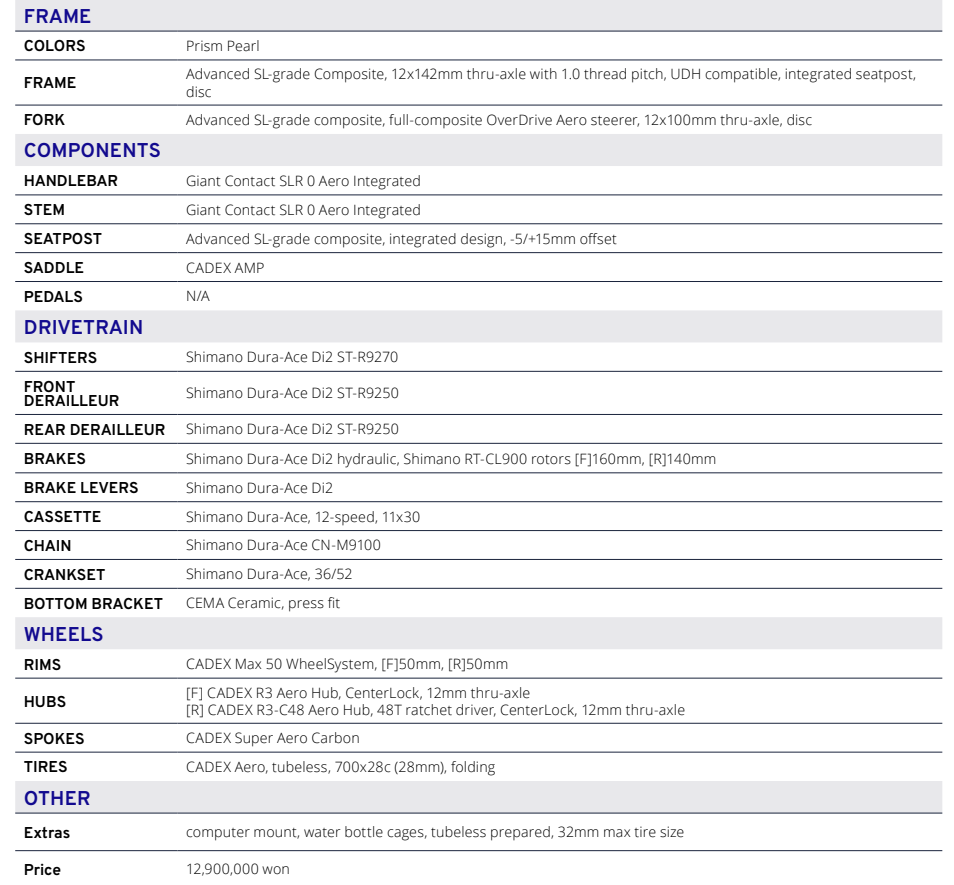The width and height of the screenshot is (954, 885).
Task: Select the front hub CADEX R3 Aero line
Action: click(x=358, y=693)
